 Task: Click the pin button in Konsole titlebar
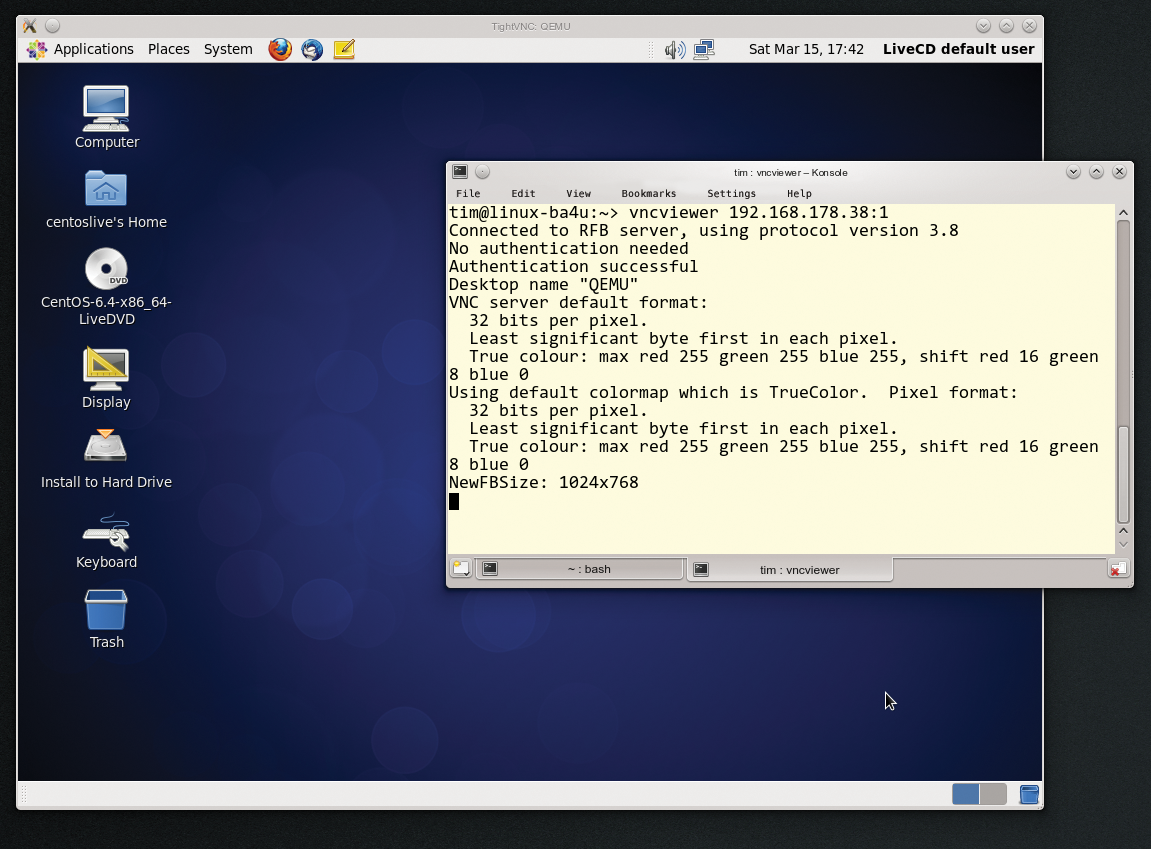click(482, 172)
